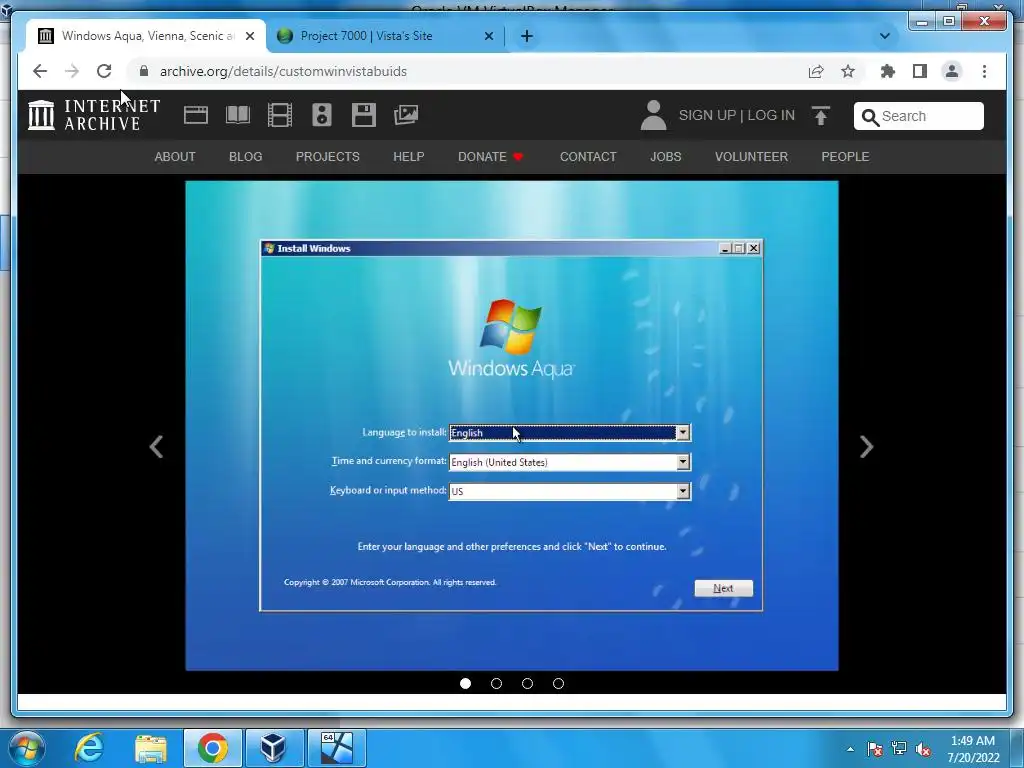The width and height of the screenshot is (1024, 768).
Task: Click the network tray icon
Action: pyautogui.click(x=899, y=748)
